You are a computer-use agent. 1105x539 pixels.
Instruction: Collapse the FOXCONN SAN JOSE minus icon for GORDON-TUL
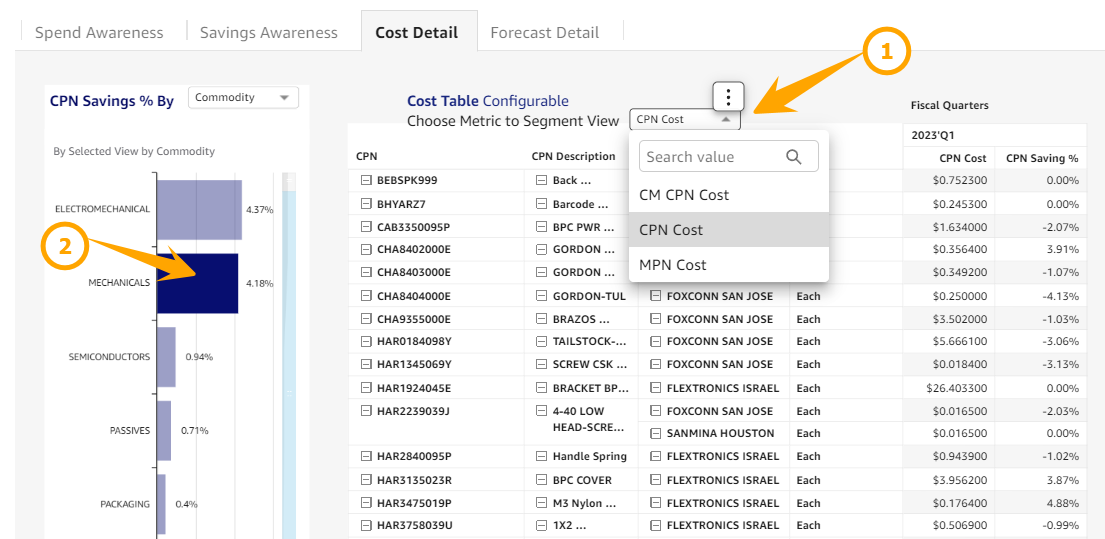coord(656,296)
